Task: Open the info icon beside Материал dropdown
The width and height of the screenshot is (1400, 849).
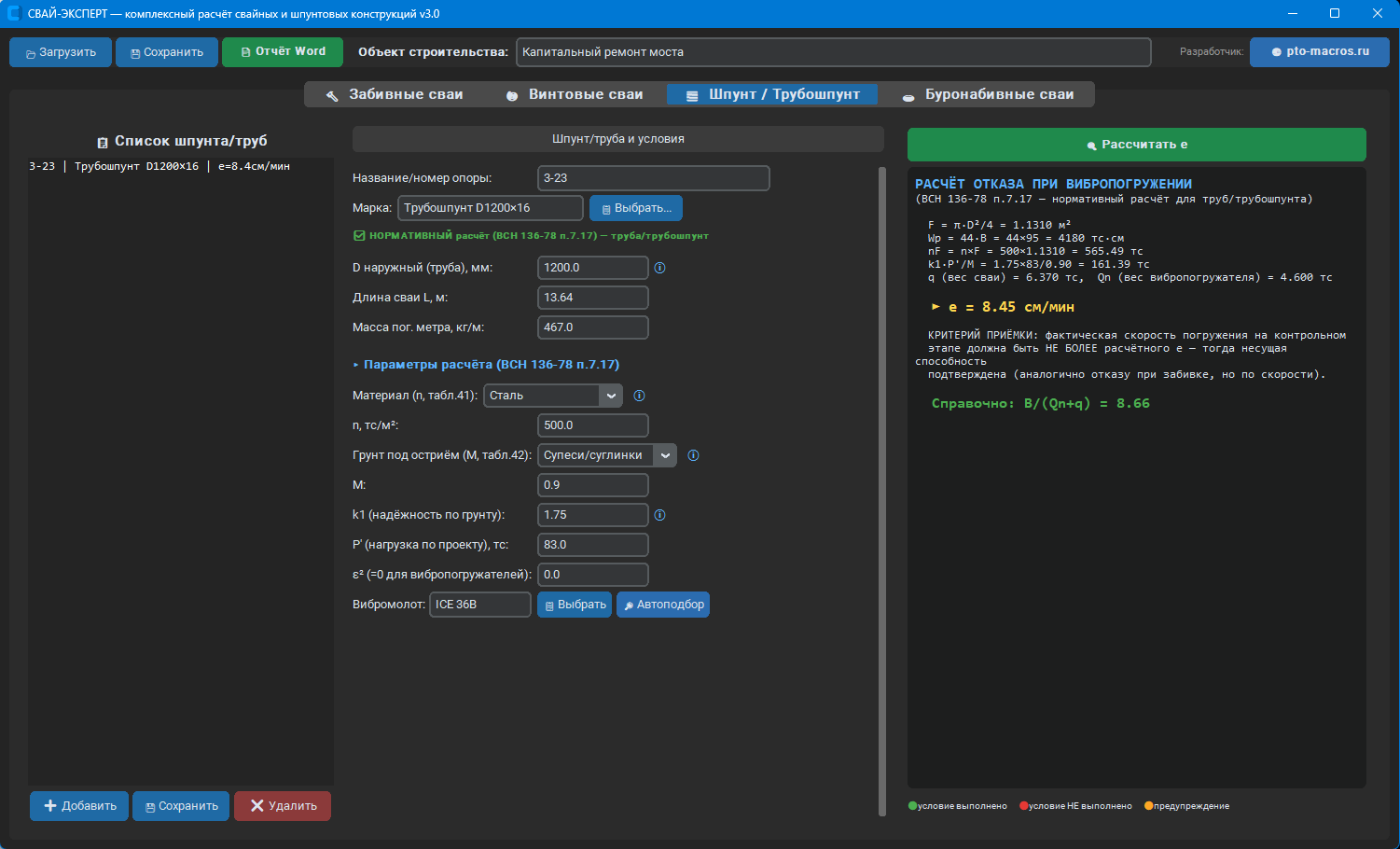Action: point(639,396)
